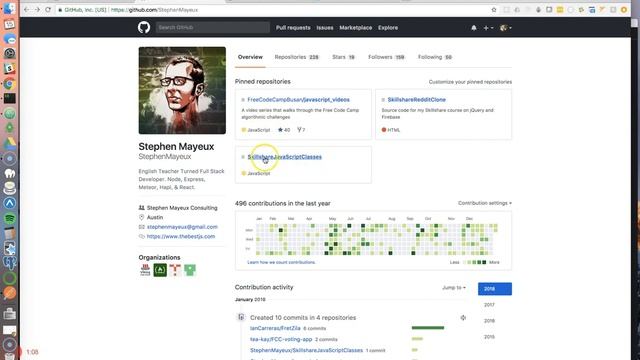Switch to the Repositories tab
The image size is (640, 360).
296,57
